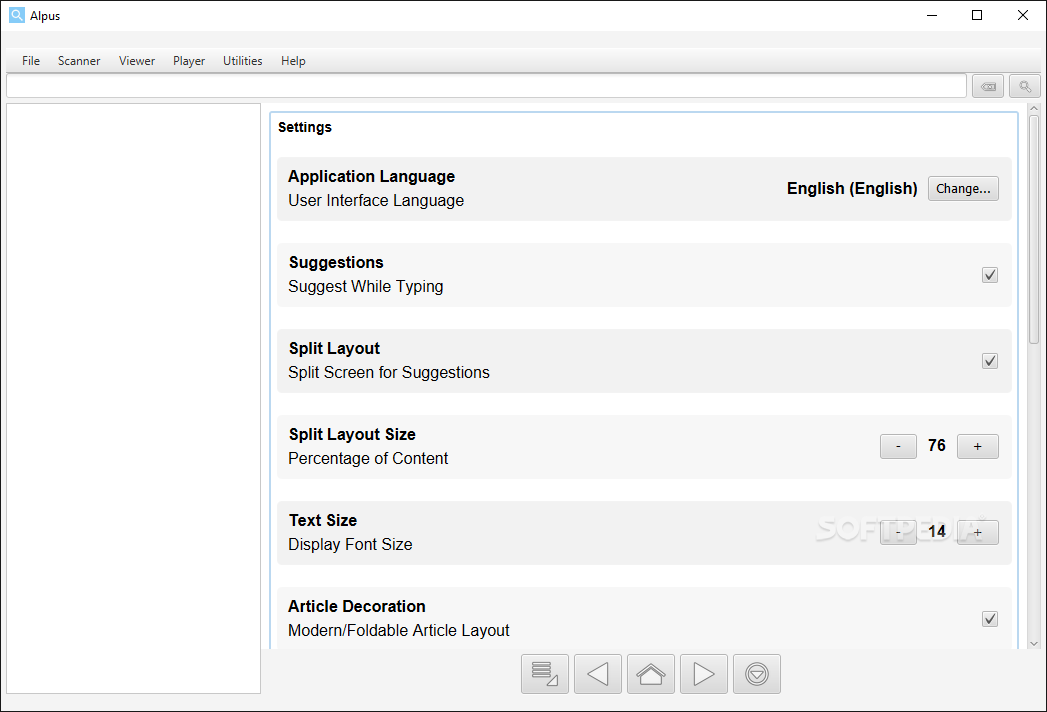Increase Split Layout Size with plus button
The width and height of the screenshot is (1047, 712).
[977, 446]
